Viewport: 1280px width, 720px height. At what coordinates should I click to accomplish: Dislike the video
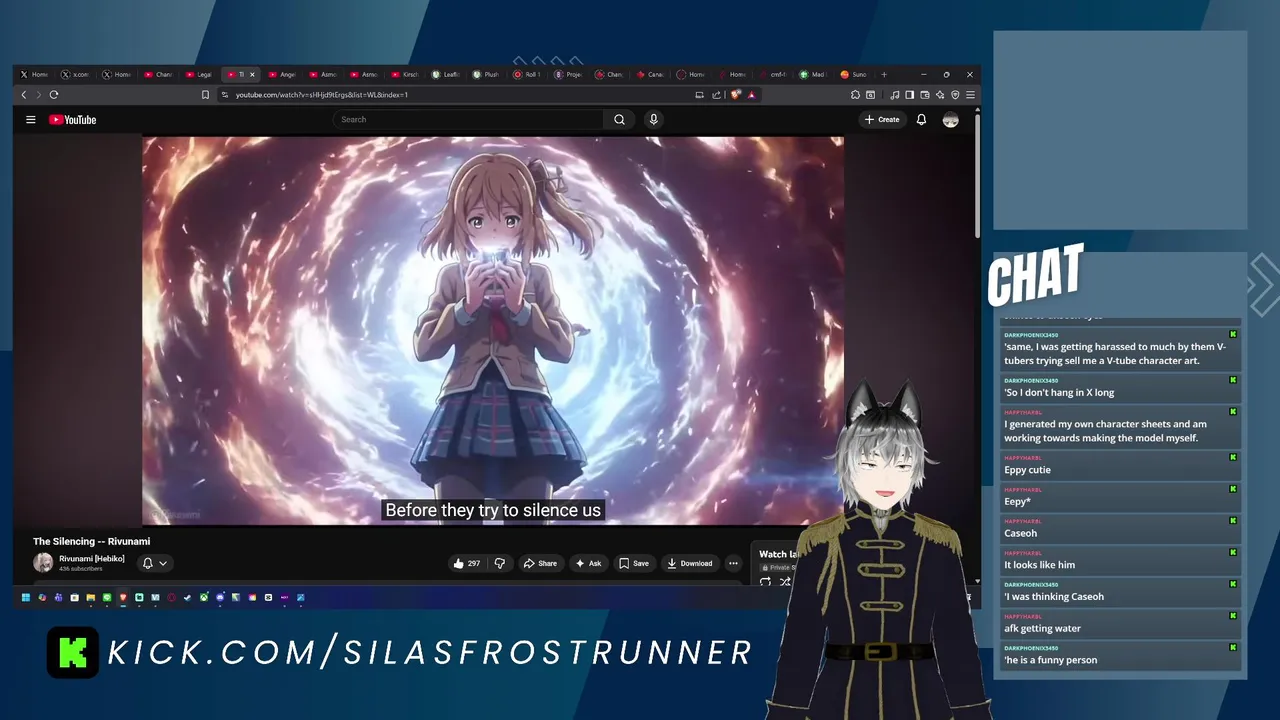(x=500, y=563)
